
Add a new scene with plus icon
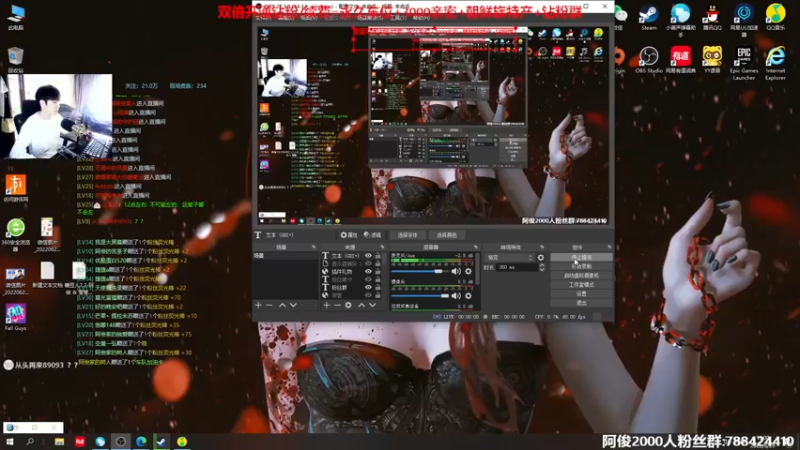[x=258, y=305]
